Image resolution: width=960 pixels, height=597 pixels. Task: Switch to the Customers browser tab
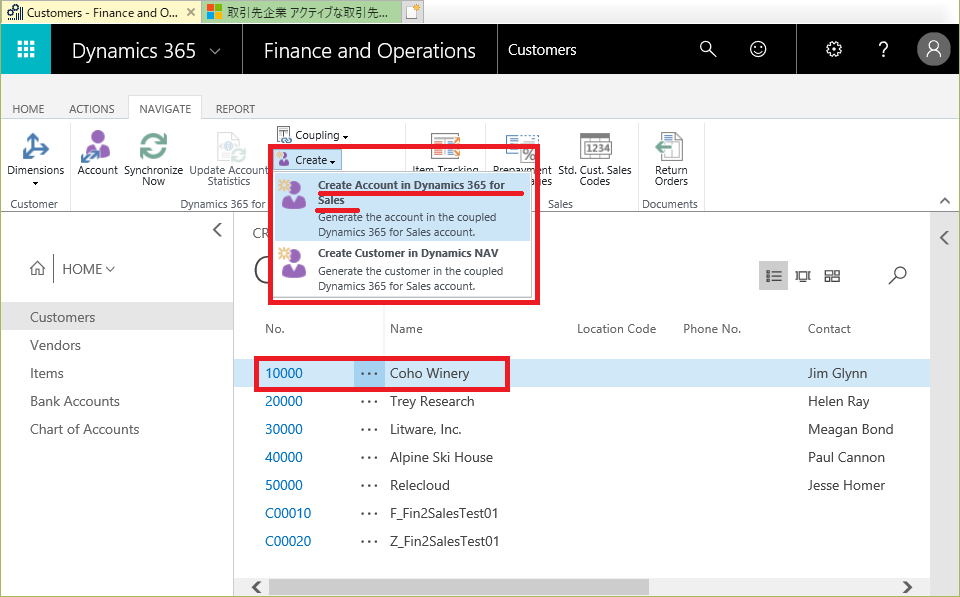tap(101, 12)
